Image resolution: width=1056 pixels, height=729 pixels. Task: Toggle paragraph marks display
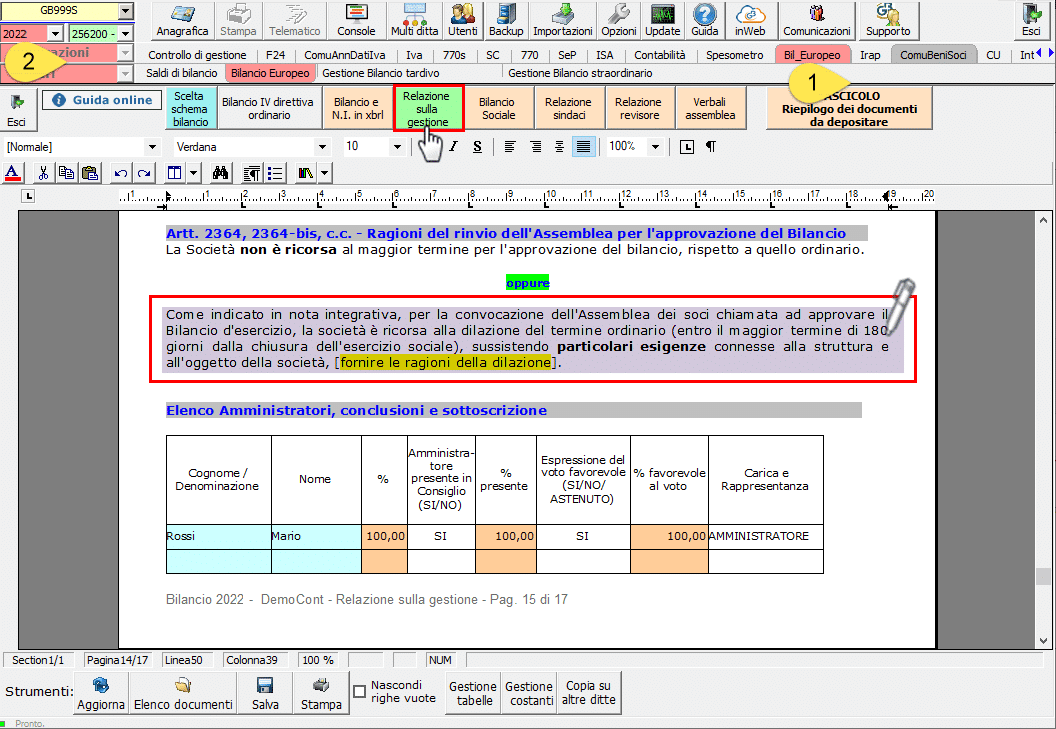[x=711, y=147]
